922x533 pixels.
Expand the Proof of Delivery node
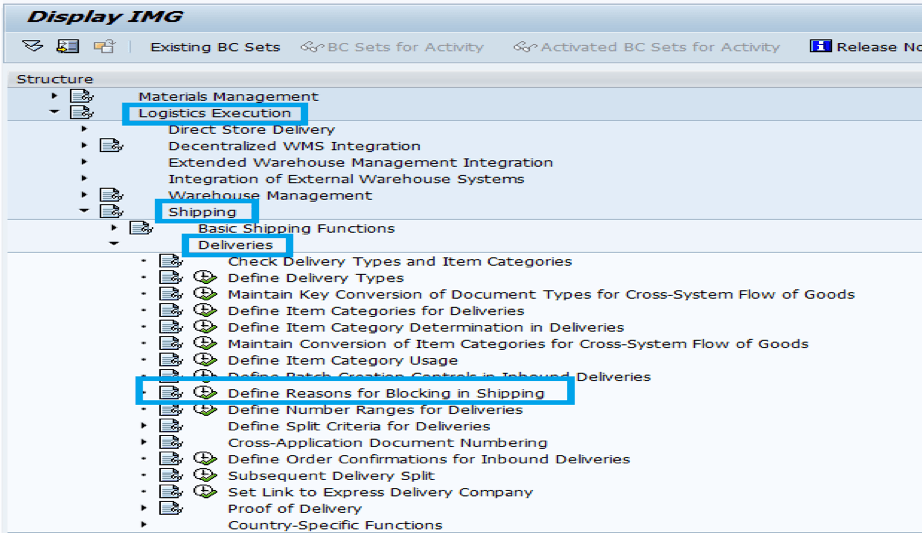[x=144, y=507]
